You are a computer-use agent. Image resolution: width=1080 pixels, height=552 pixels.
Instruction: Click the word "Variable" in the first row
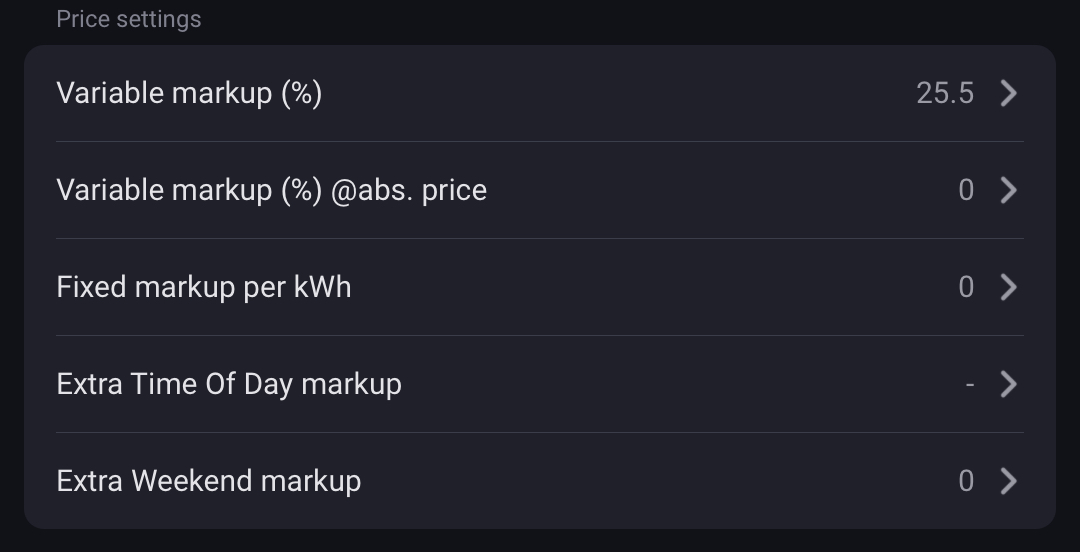[110, 93]
